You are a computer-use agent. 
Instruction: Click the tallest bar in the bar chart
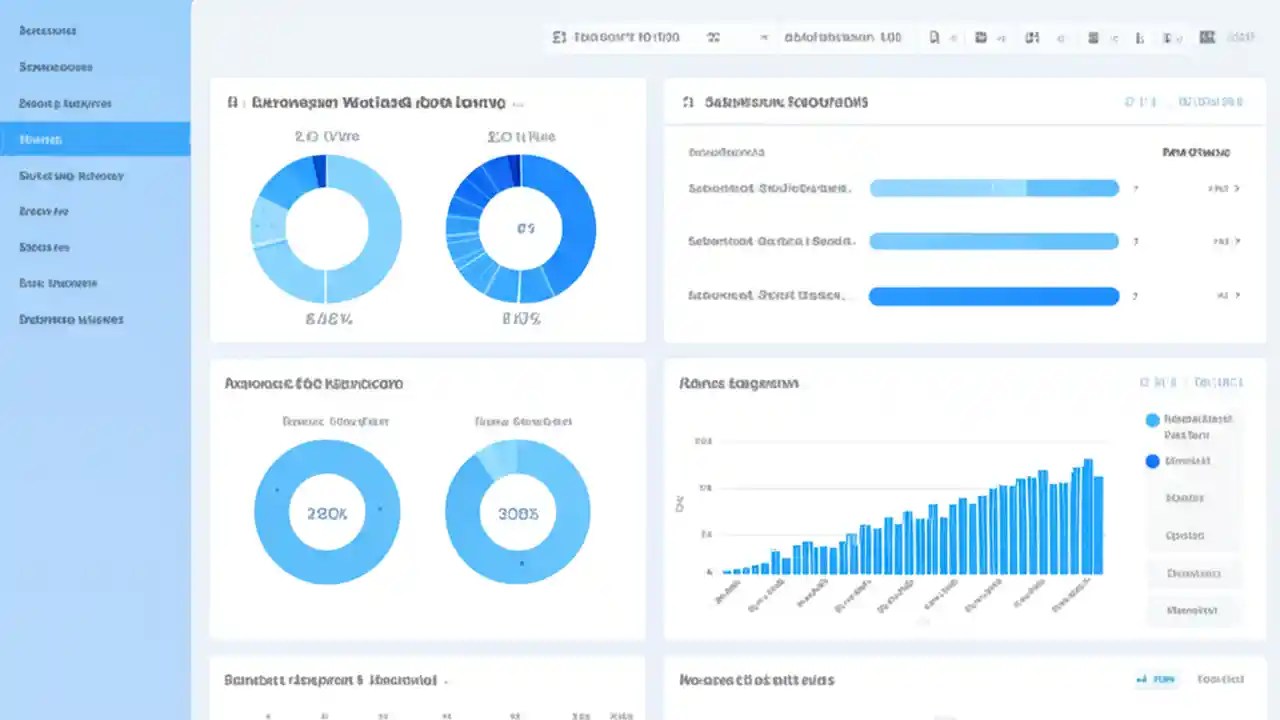coord(1087,515)
